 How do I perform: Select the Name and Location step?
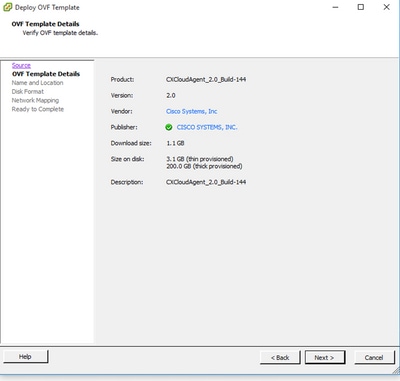[x=37, y=83]
